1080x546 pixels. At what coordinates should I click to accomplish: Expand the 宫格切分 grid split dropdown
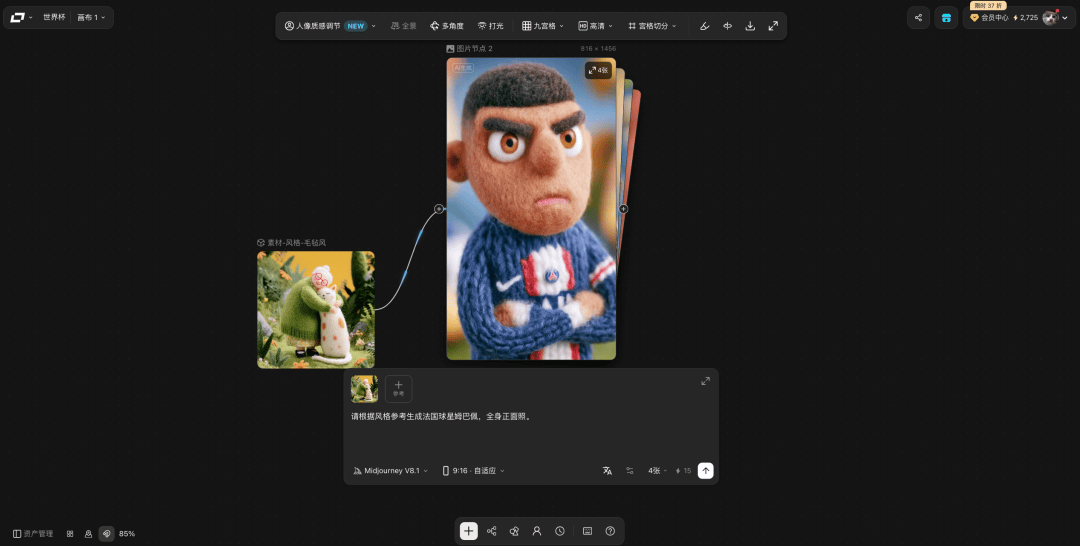pyautogui.click(x=652, y=26)
